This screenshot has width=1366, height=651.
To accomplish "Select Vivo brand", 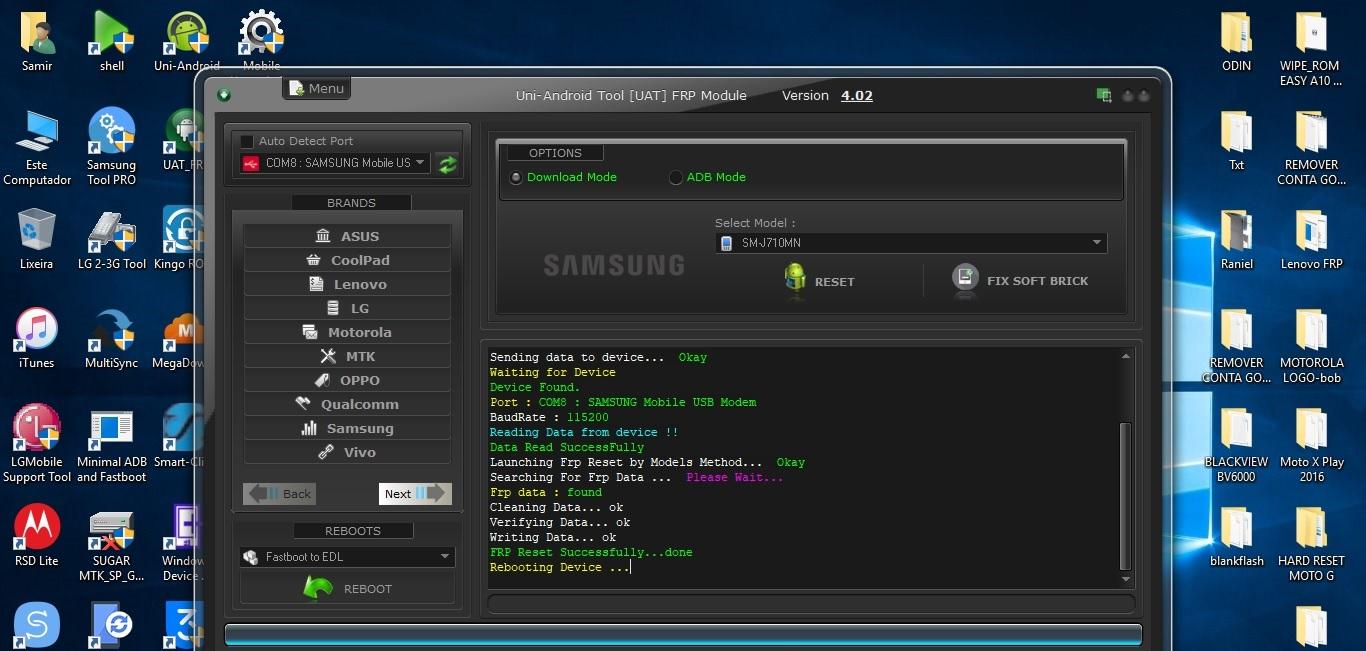I will (347, 452).
